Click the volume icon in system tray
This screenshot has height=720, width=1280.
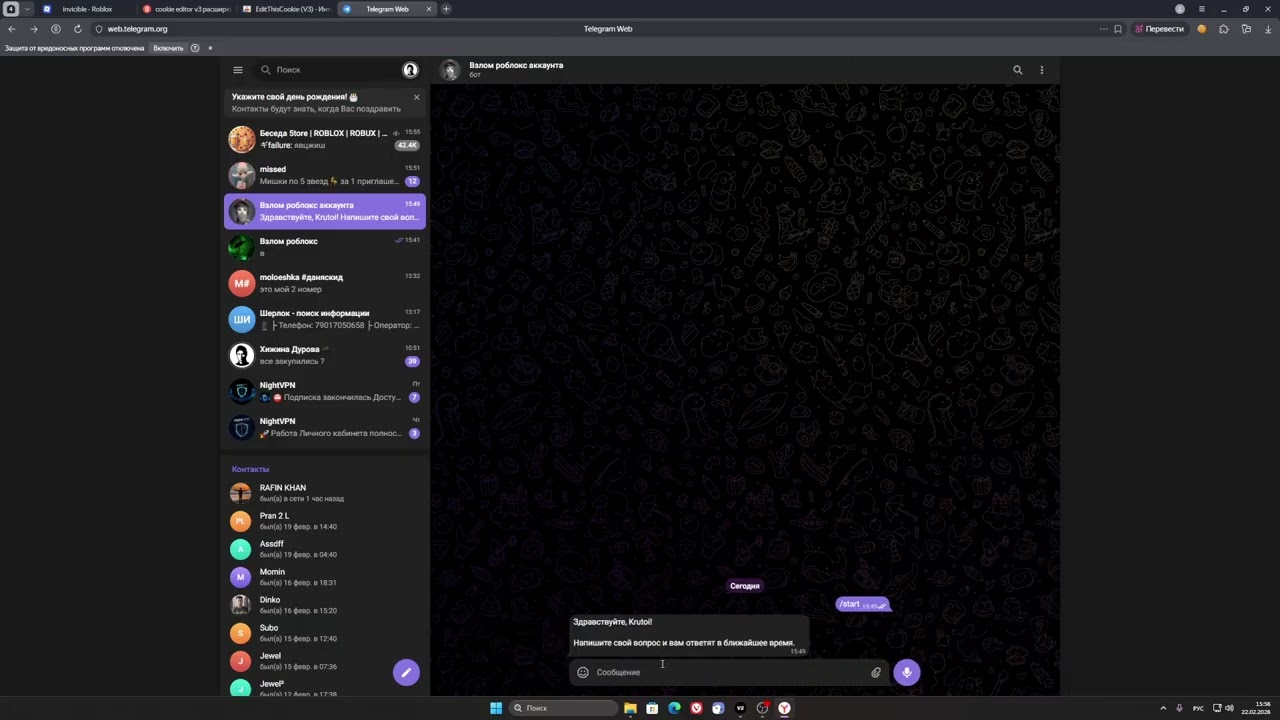pyautogui.click(x=1229, y=708)
